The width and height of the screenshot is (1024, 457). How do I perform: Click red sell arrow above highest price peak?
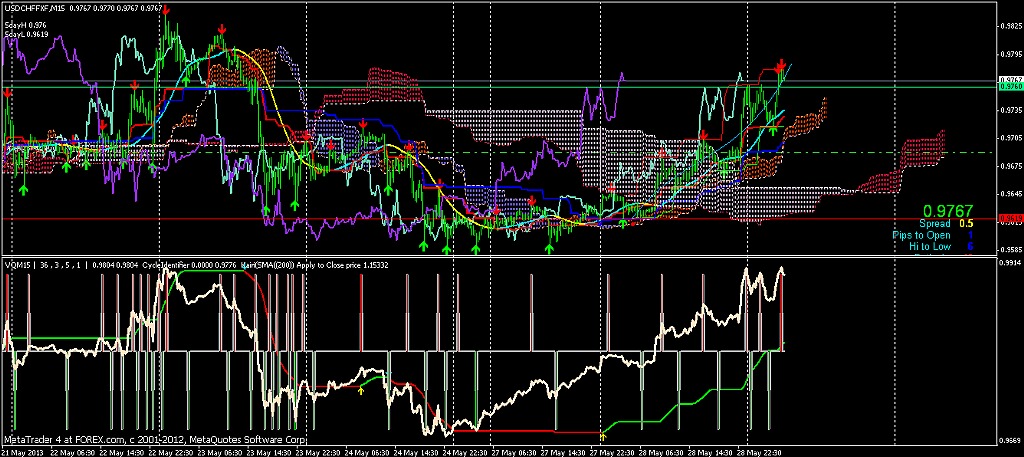(167, 10)
